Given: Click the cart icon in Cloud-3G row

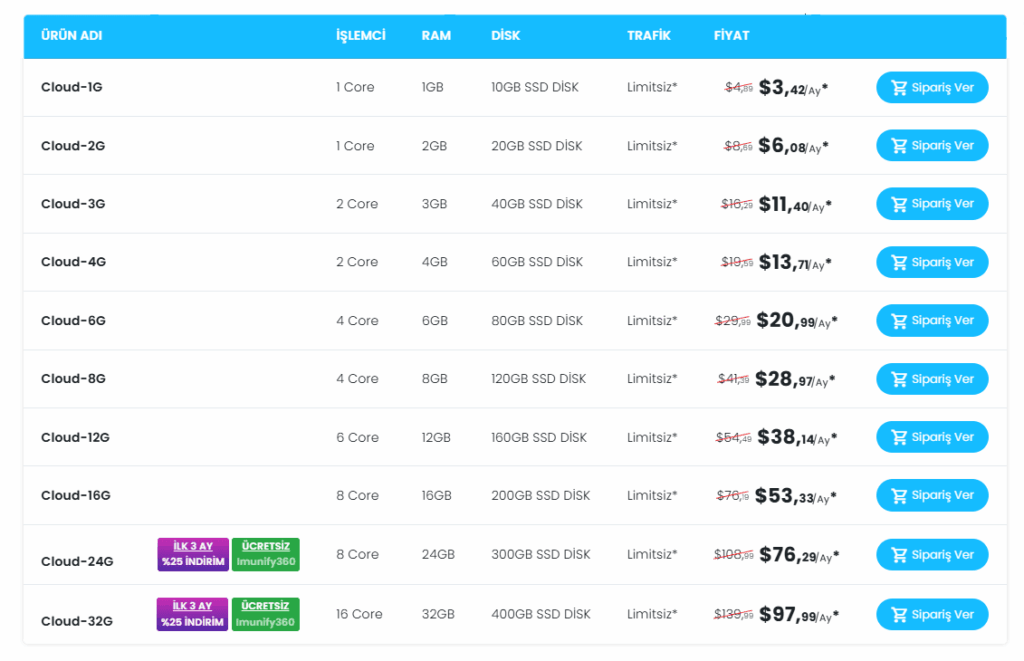Looking at the screenshot, I should 899,204.
